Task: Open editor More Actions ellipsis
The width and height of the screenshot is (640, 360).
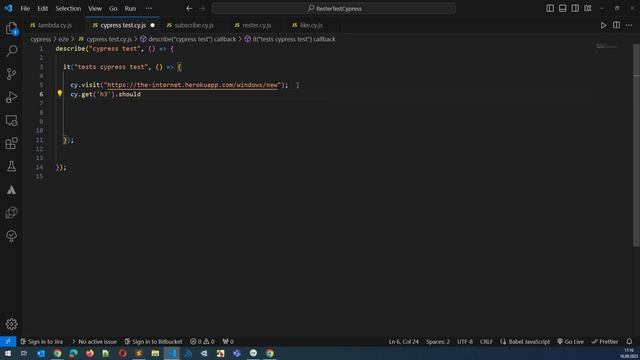Action: [x=629, y=25]
